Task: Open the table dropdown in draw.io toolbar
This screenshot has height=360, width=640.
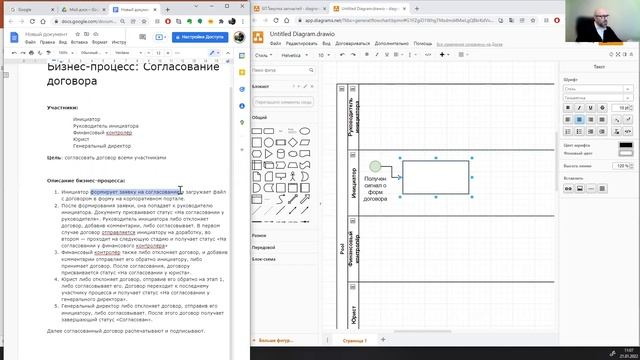Action: (x=463, y=55)
